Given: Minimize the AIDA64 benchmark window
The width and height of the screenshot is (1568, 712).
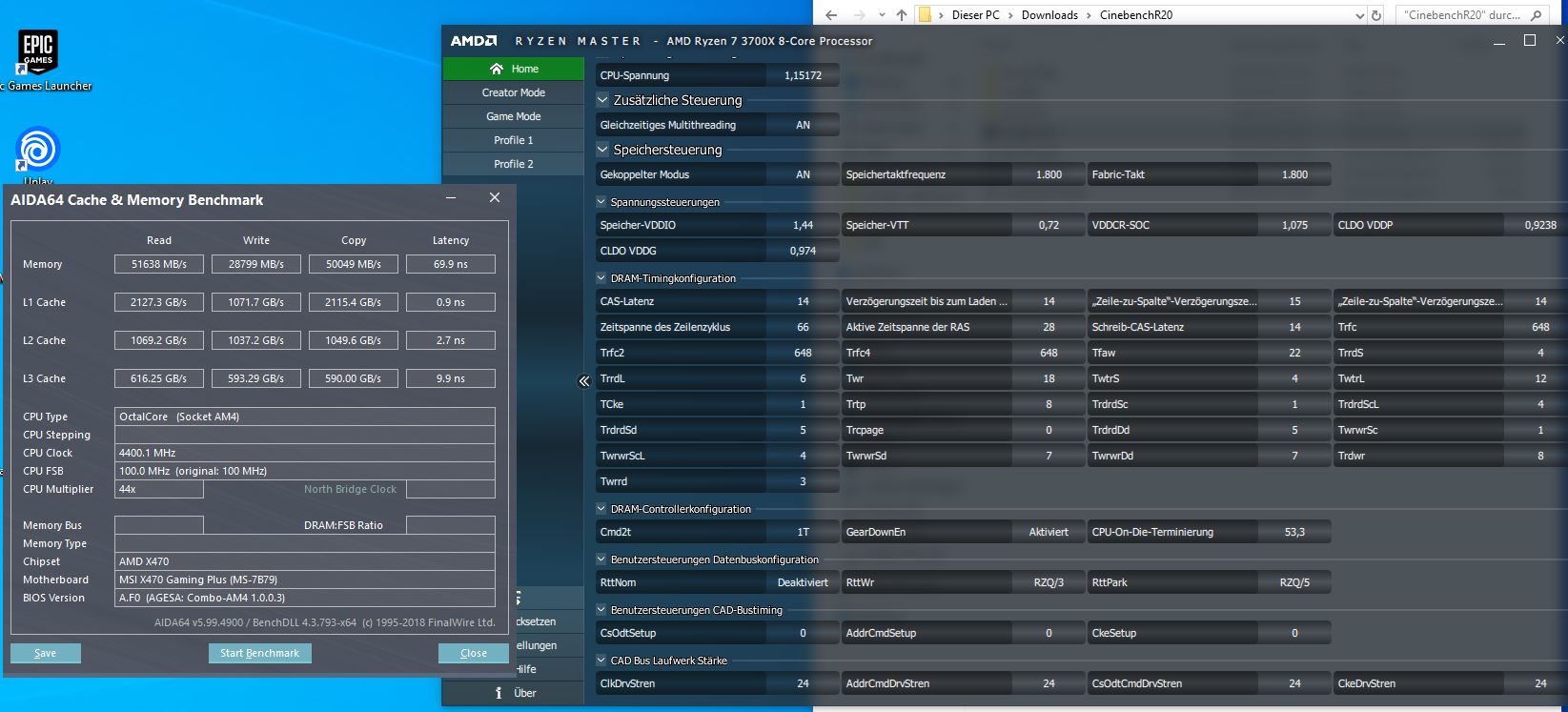Looking at the screenshot, I should point(450,198).
